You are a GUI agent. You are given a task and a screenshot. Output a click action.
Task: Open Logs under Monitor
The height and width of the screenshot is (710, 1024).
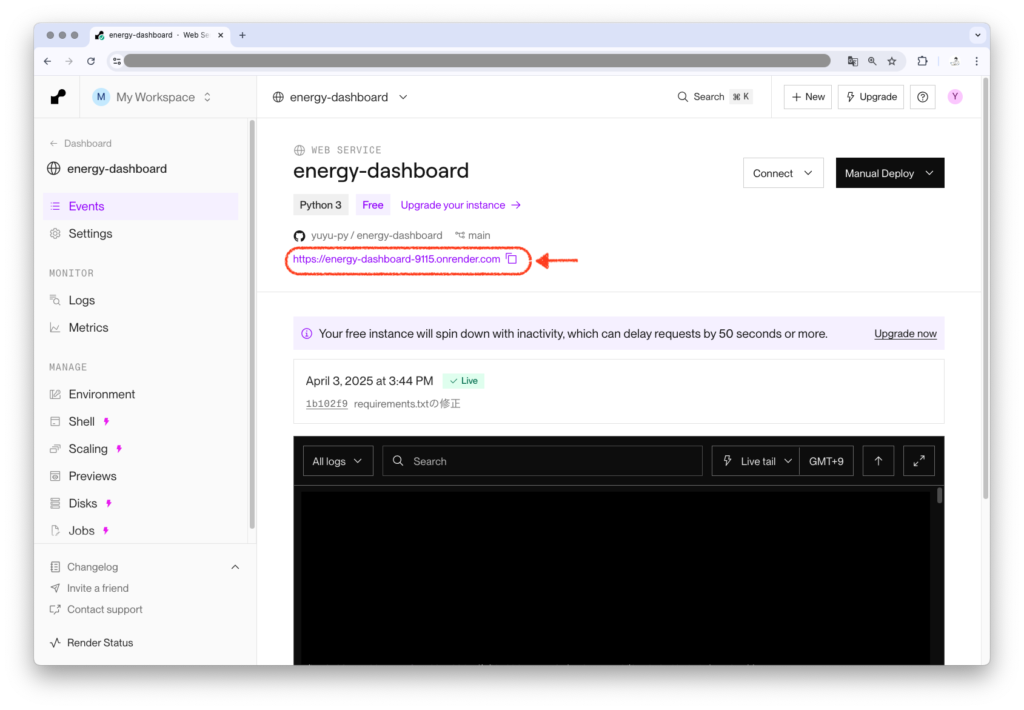click(140, 300)
